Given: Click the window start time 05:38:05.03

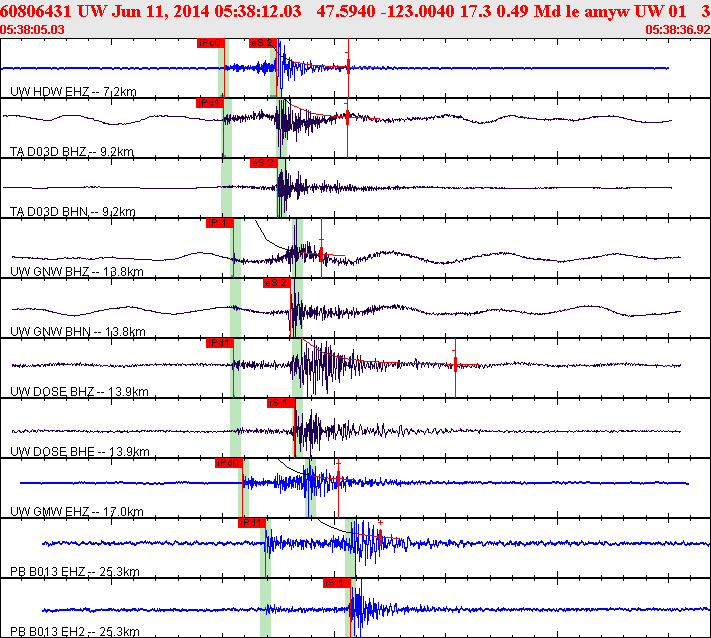Looking at the screenshot, I should click(x=32, y=30).
